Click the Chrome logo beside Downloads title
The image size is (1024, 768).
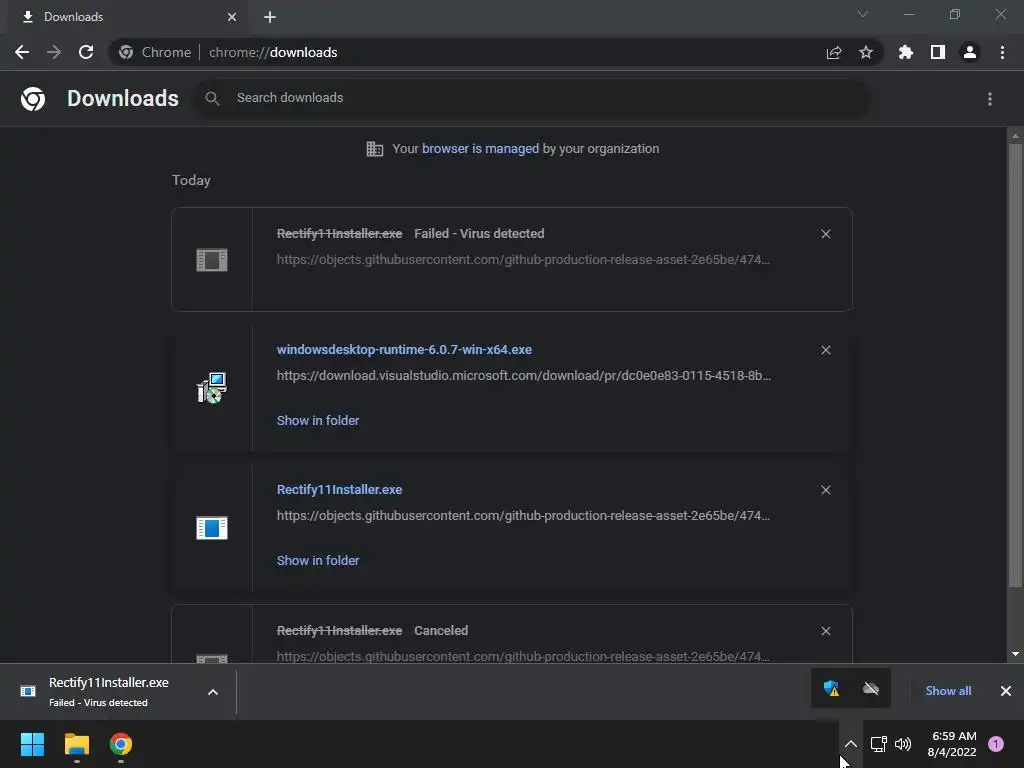(x=33, y=99)
